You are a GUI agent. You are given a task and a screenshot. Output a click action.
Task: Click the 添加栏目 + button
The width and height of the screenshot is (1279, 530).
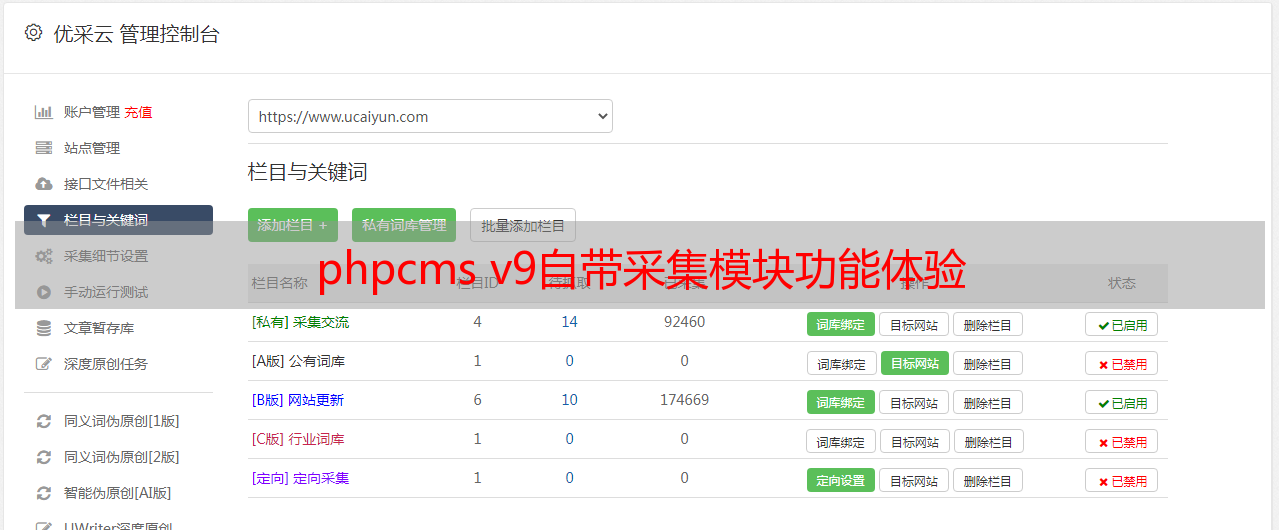[x=293, y=225]
